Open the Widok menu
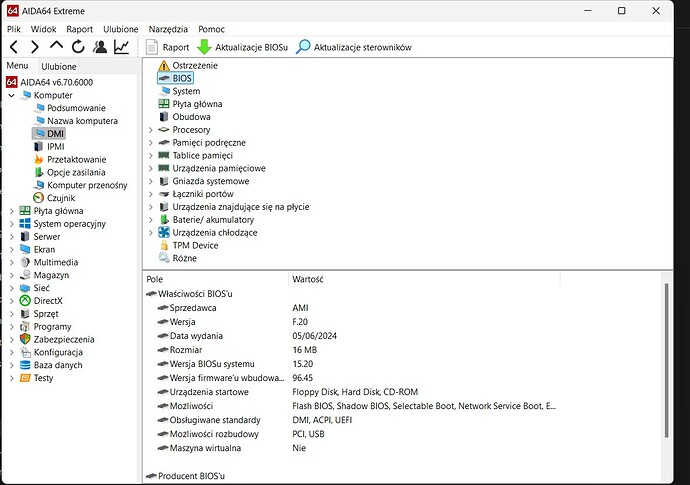690x485 pixels. (x=43, y=29)
